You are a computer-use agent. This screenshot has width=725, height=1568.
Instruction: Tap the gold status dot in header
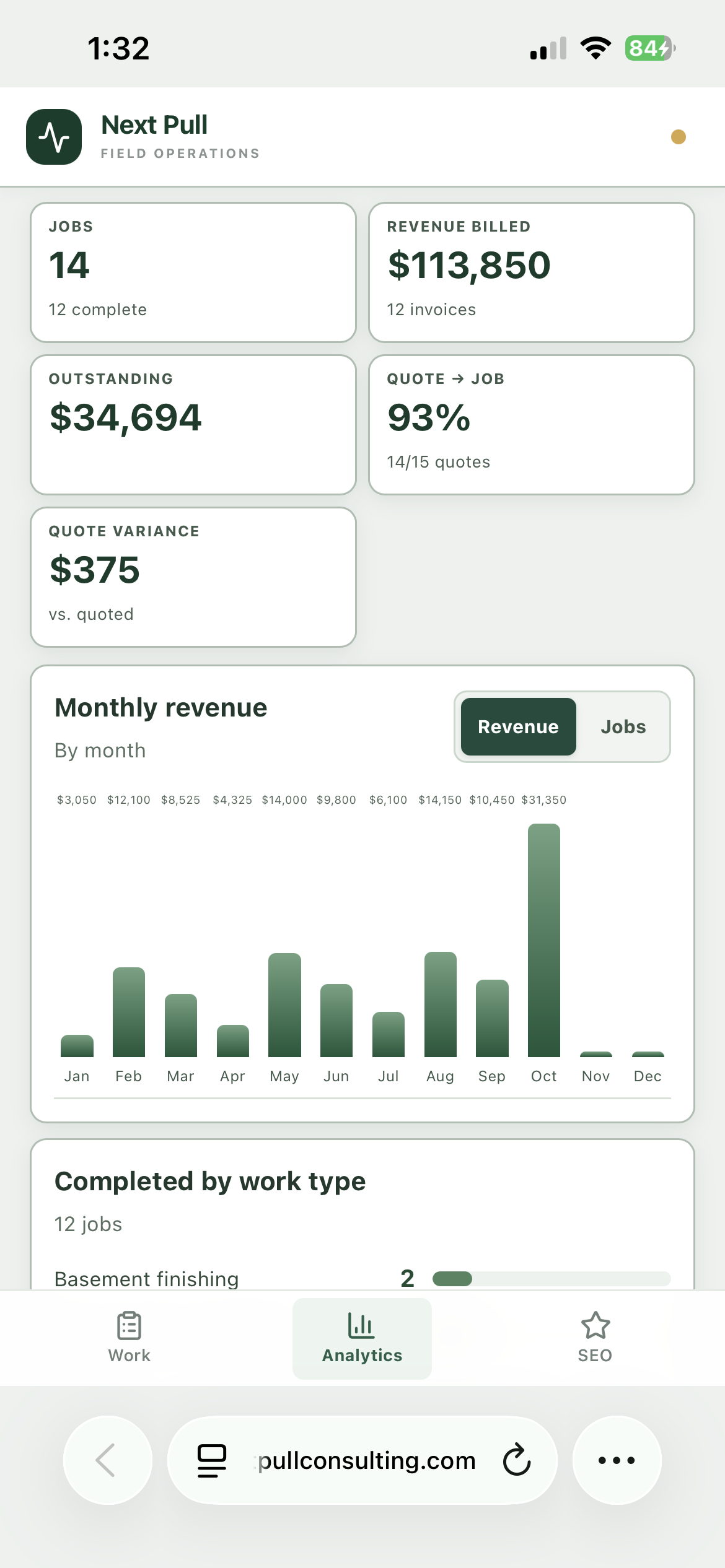click(679, 137)
